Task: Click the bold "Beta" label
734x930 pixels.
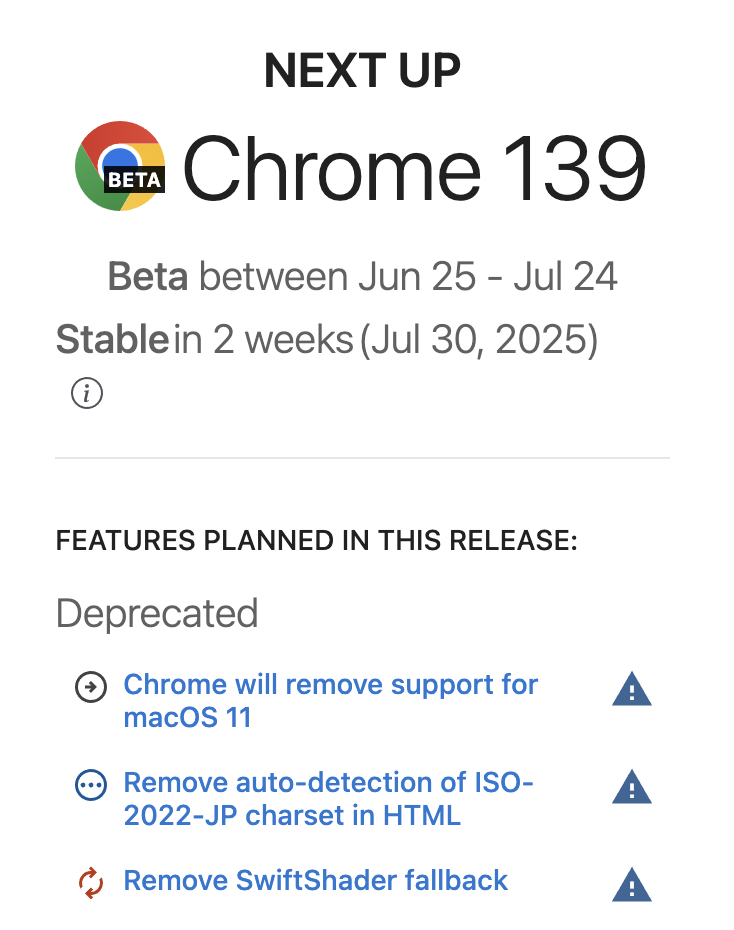Action: pos(148,277)
